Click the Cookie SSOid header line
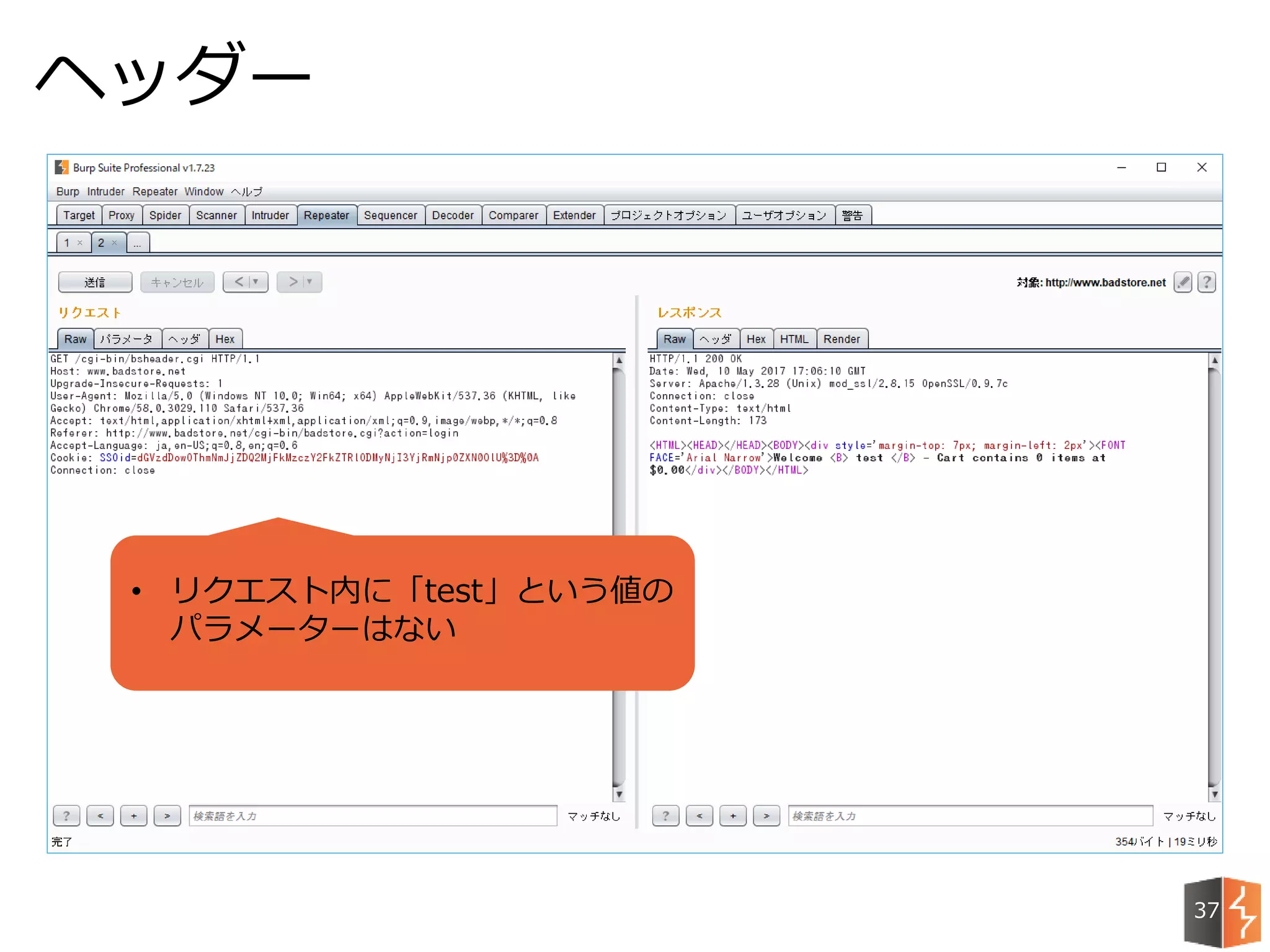 coord(295,458)
